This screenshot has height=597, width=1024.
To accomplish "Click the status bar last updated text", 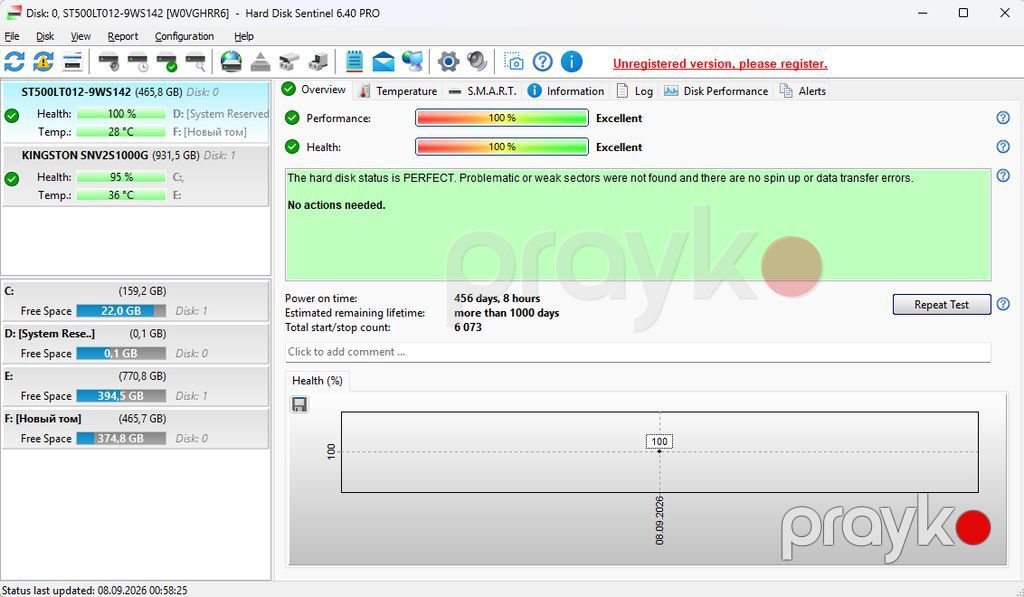I will [95, 590].
